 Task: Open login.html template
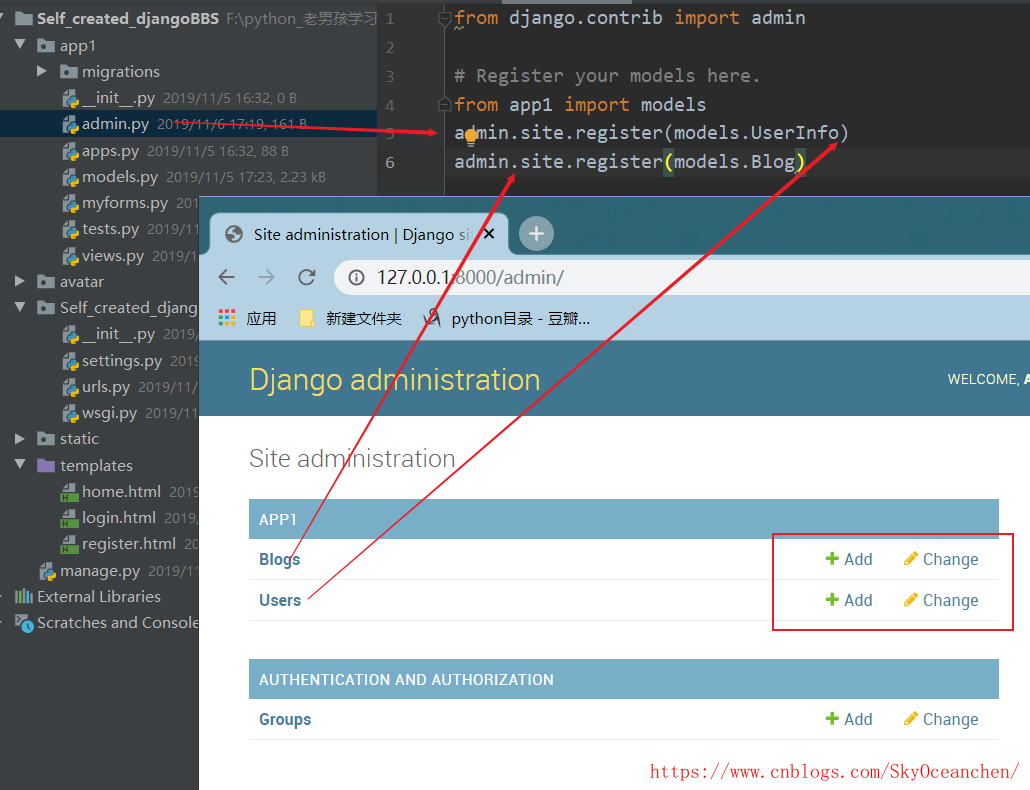pos(118,518)
